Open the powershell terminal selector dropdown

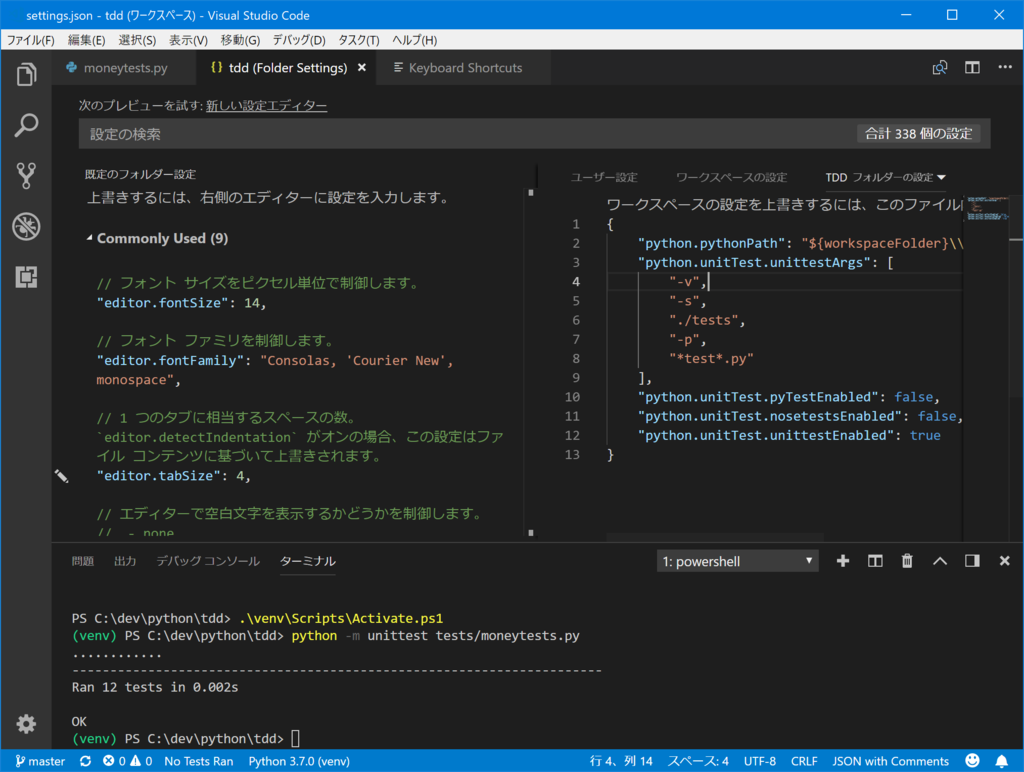(737, 561)
